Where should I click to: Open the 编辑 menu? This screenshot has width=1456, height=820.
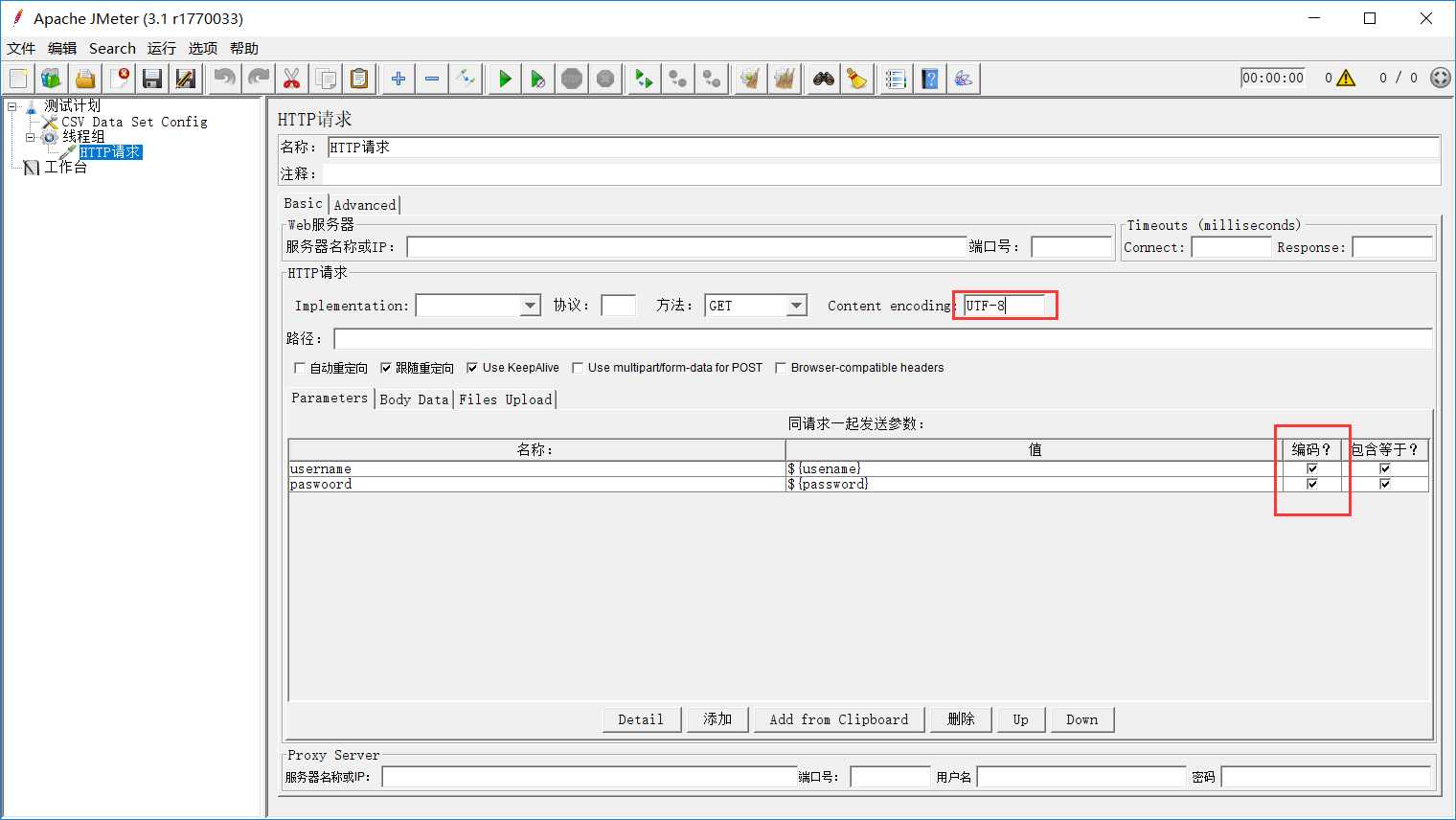(x=62, y=48)
